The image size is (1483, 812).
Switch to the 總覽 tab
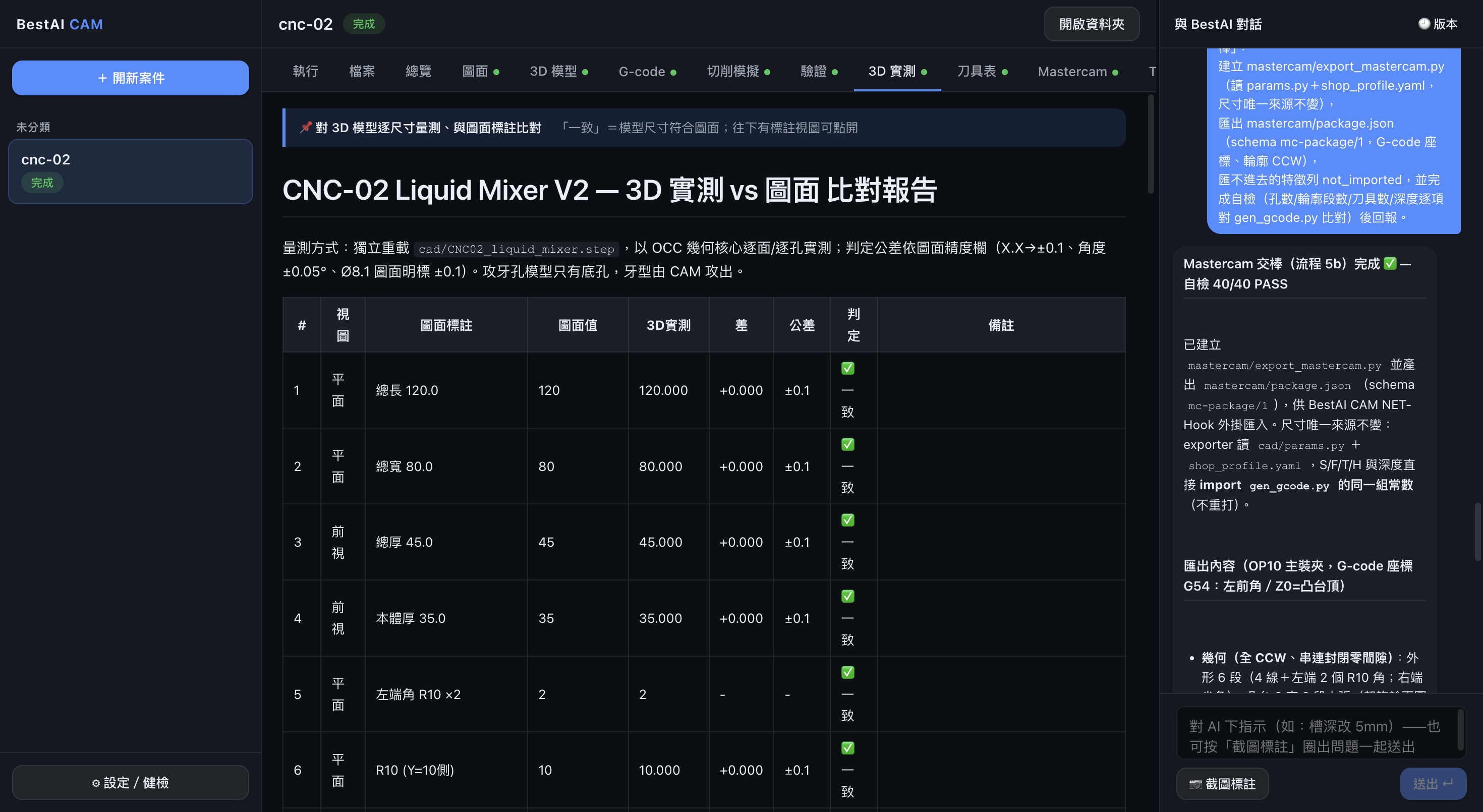419,71
